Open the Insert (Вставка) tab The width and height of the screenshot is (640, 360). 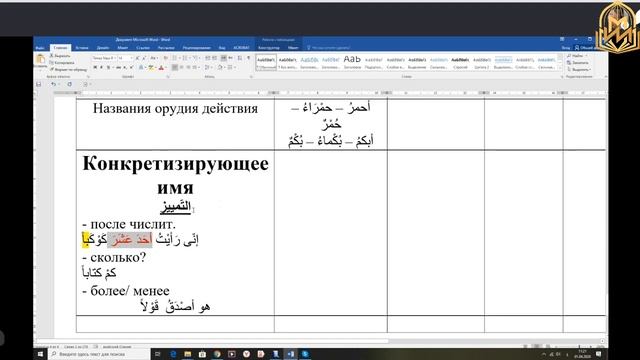click(82, 48)
